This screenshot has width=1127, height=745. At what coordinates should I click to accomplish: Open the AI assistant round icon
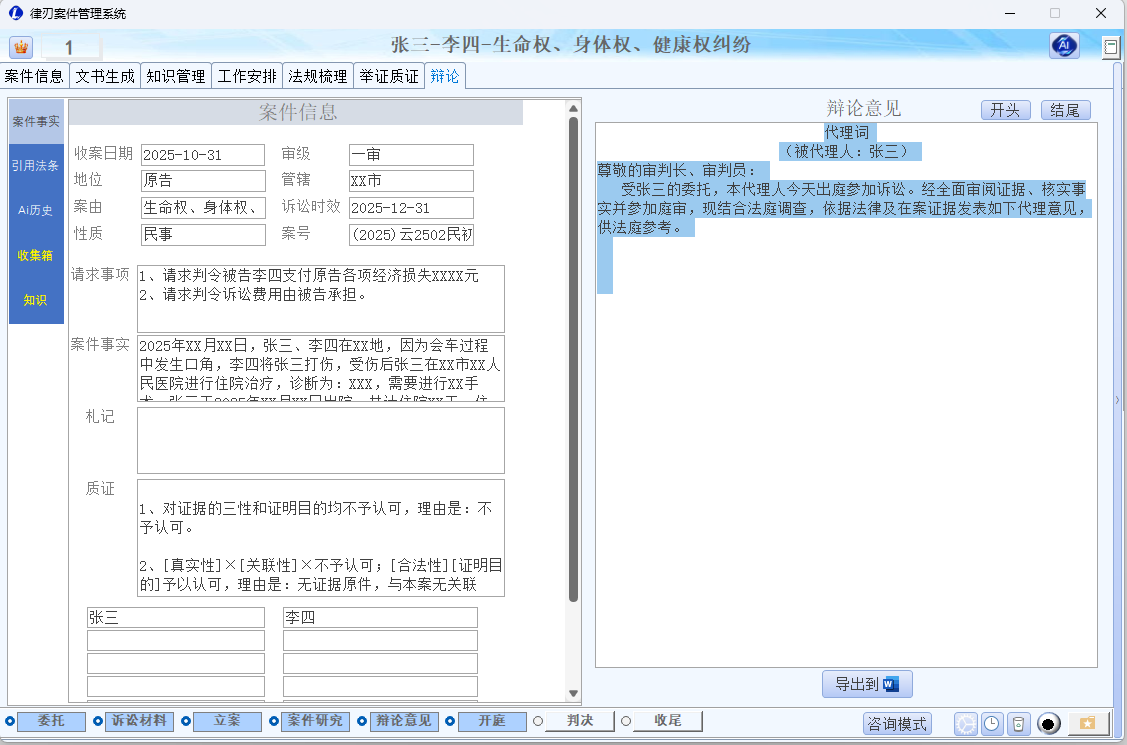coord(1064,46)
